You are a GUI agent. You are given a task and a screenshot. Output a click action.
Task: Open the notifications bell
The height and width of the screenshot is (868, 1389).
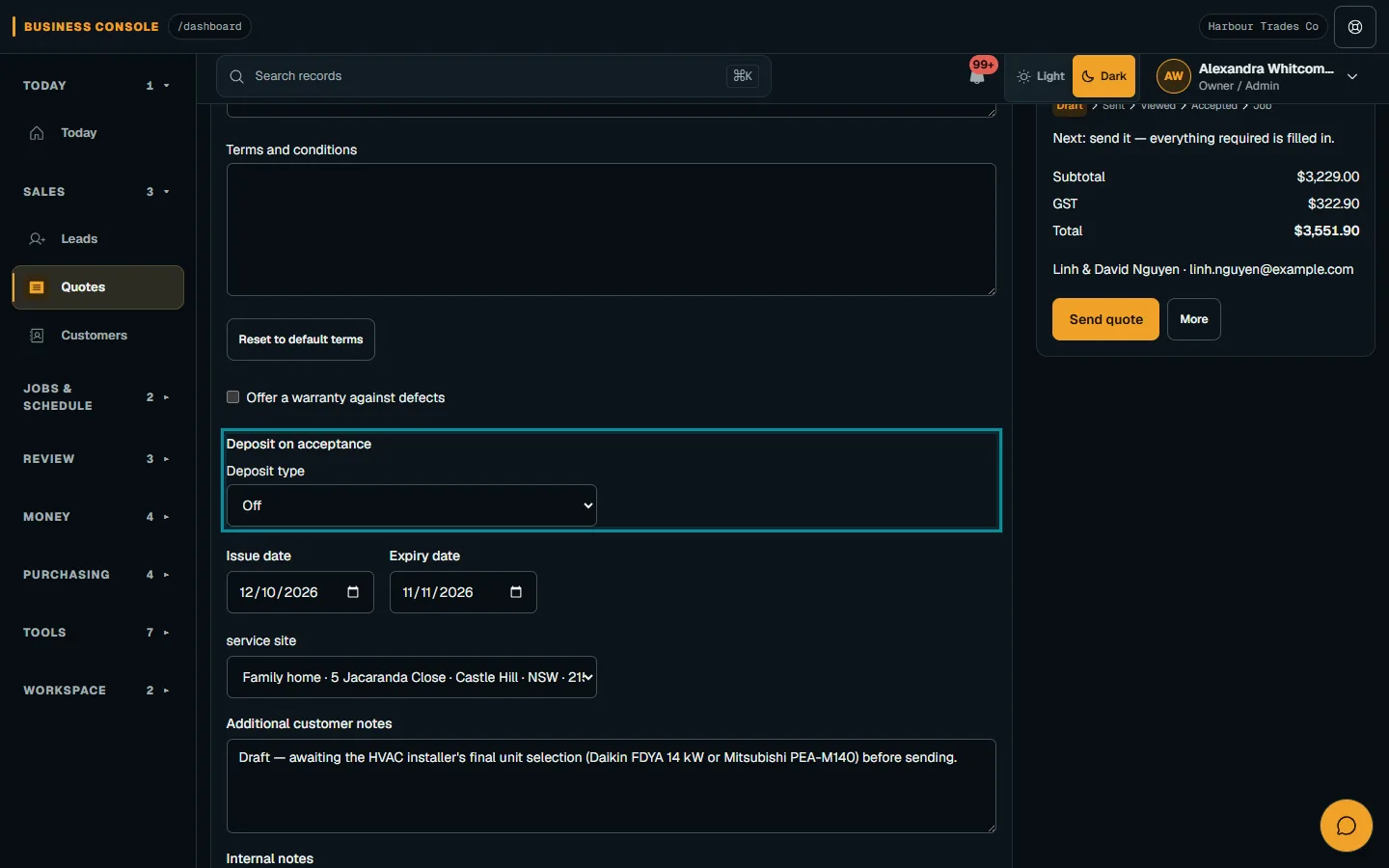[977, 76]
